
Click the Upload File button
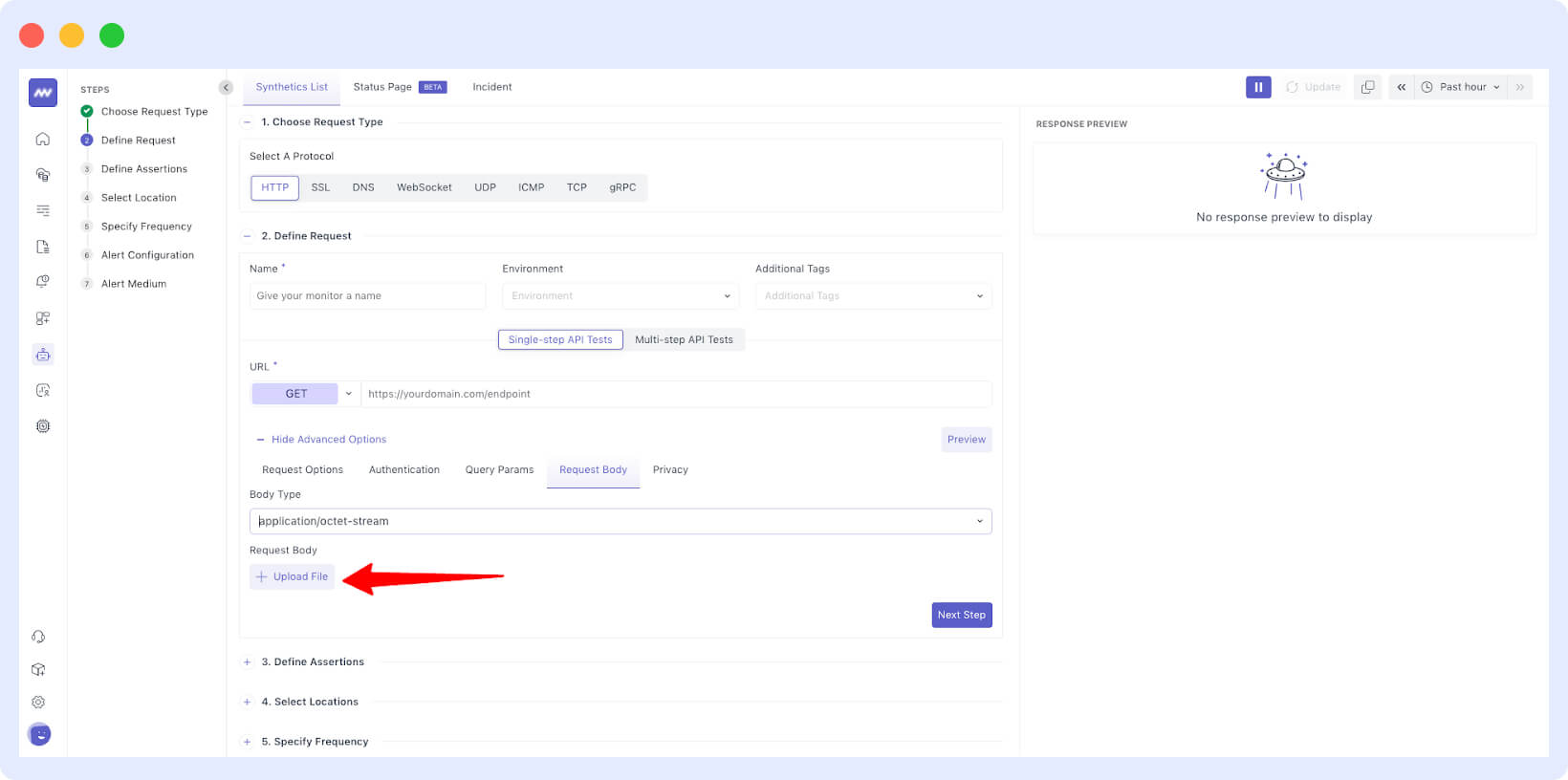pos(293,576)
